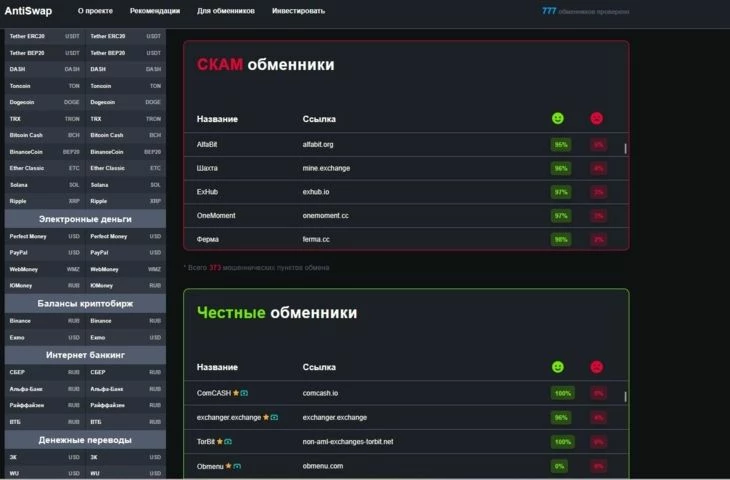Click the «Интернет банкинг» section header
The height and width of the screenshot is (480, 730).
[85, 355]
